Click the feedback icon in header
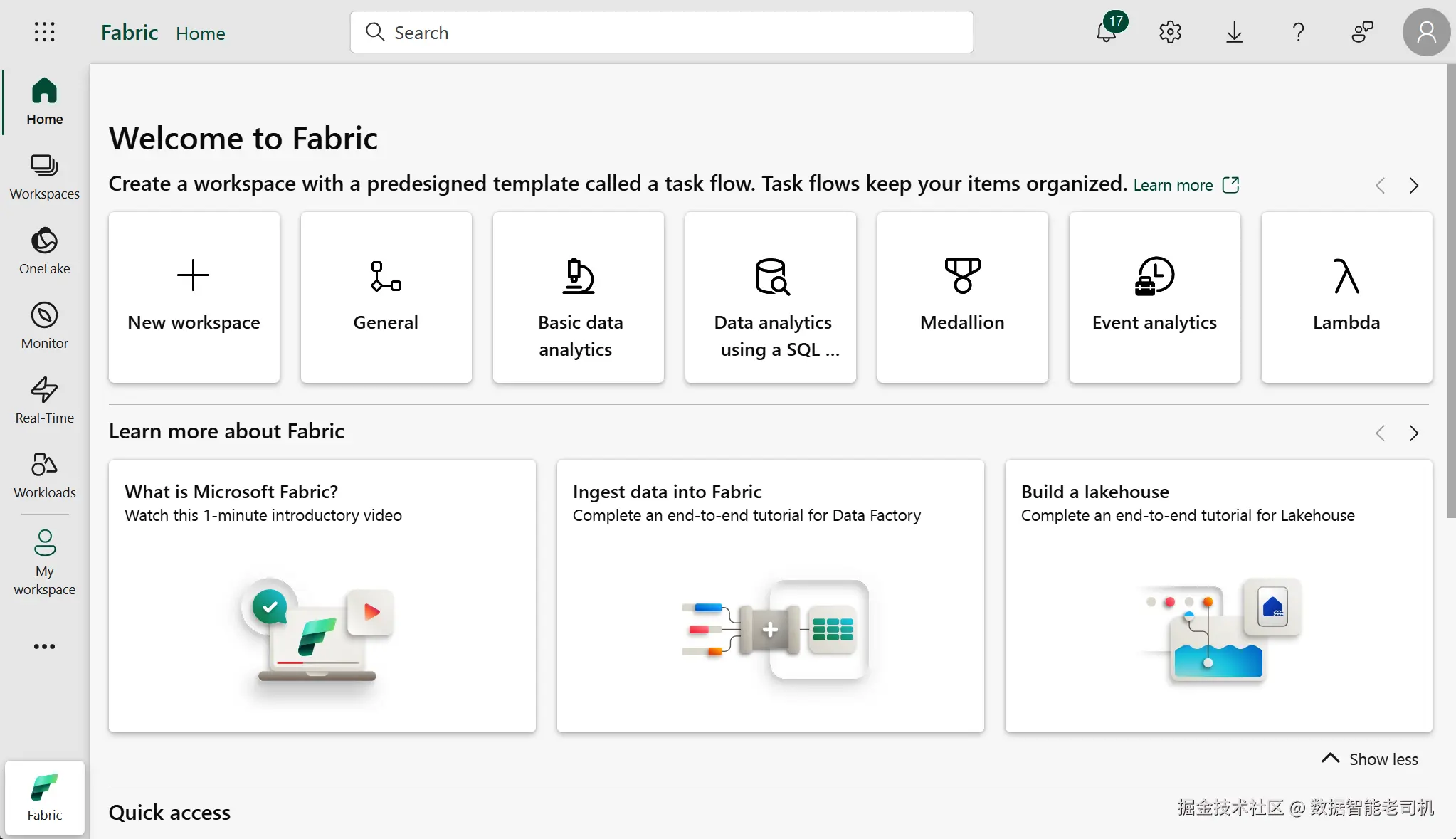The height and width of the screenshot is (839, 1456). [x=1362, y=32]
